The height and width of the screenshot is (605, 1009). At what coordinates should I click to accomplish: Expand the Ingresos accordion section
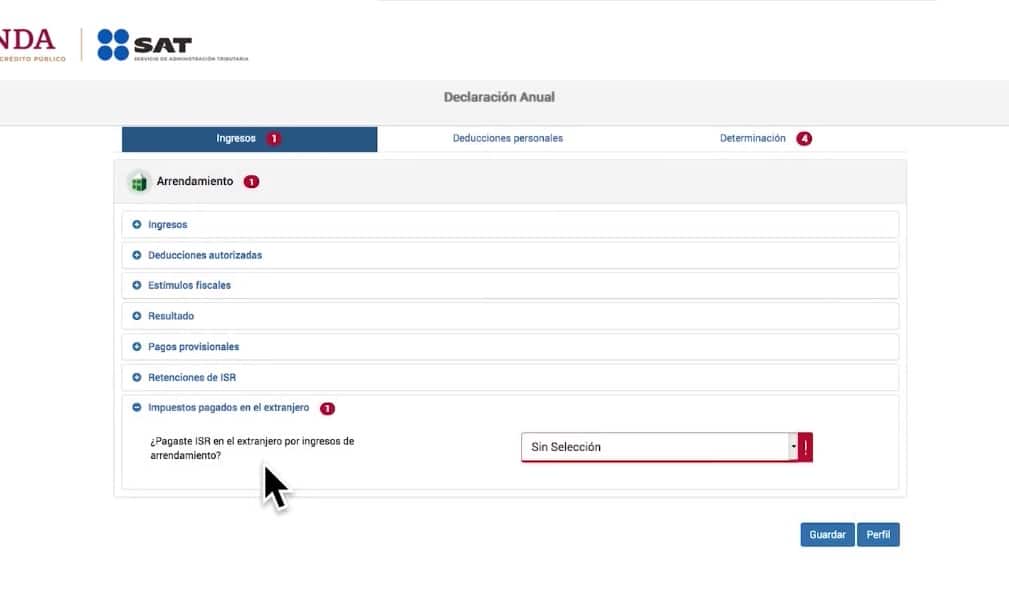167,225
